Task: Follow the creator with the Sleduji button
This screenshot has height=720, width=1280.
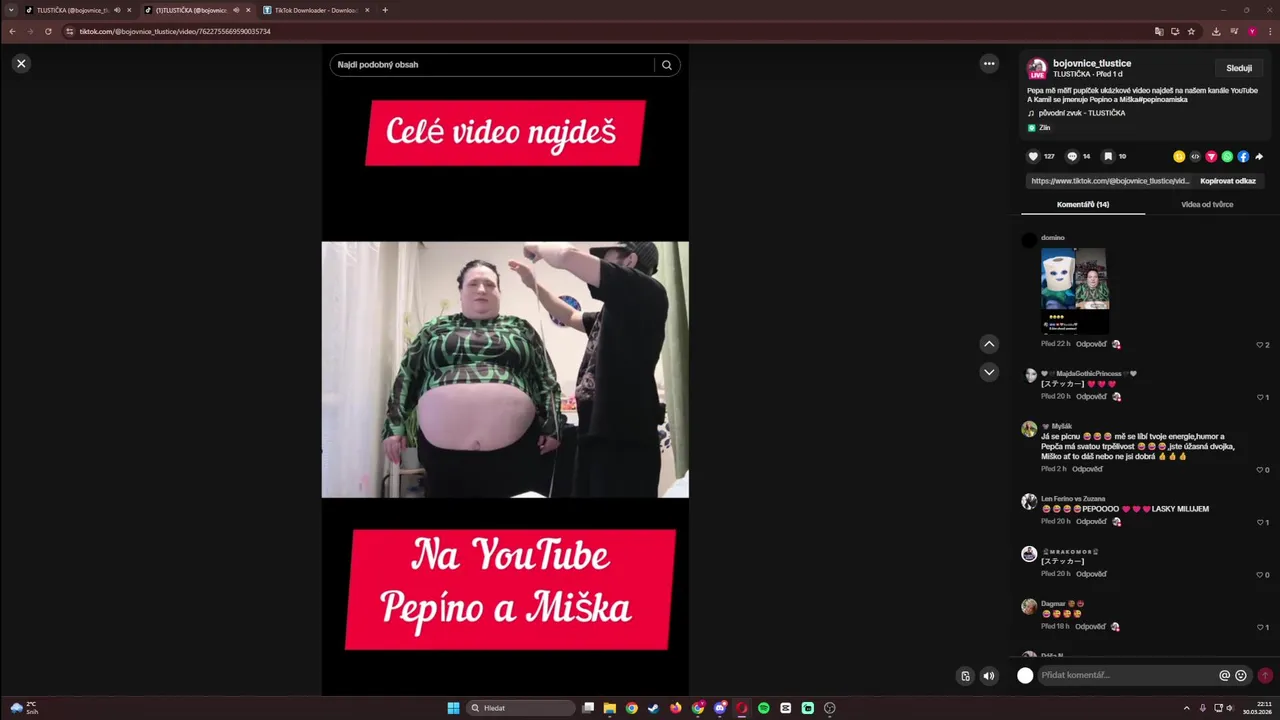Action: click(1239, 68)
